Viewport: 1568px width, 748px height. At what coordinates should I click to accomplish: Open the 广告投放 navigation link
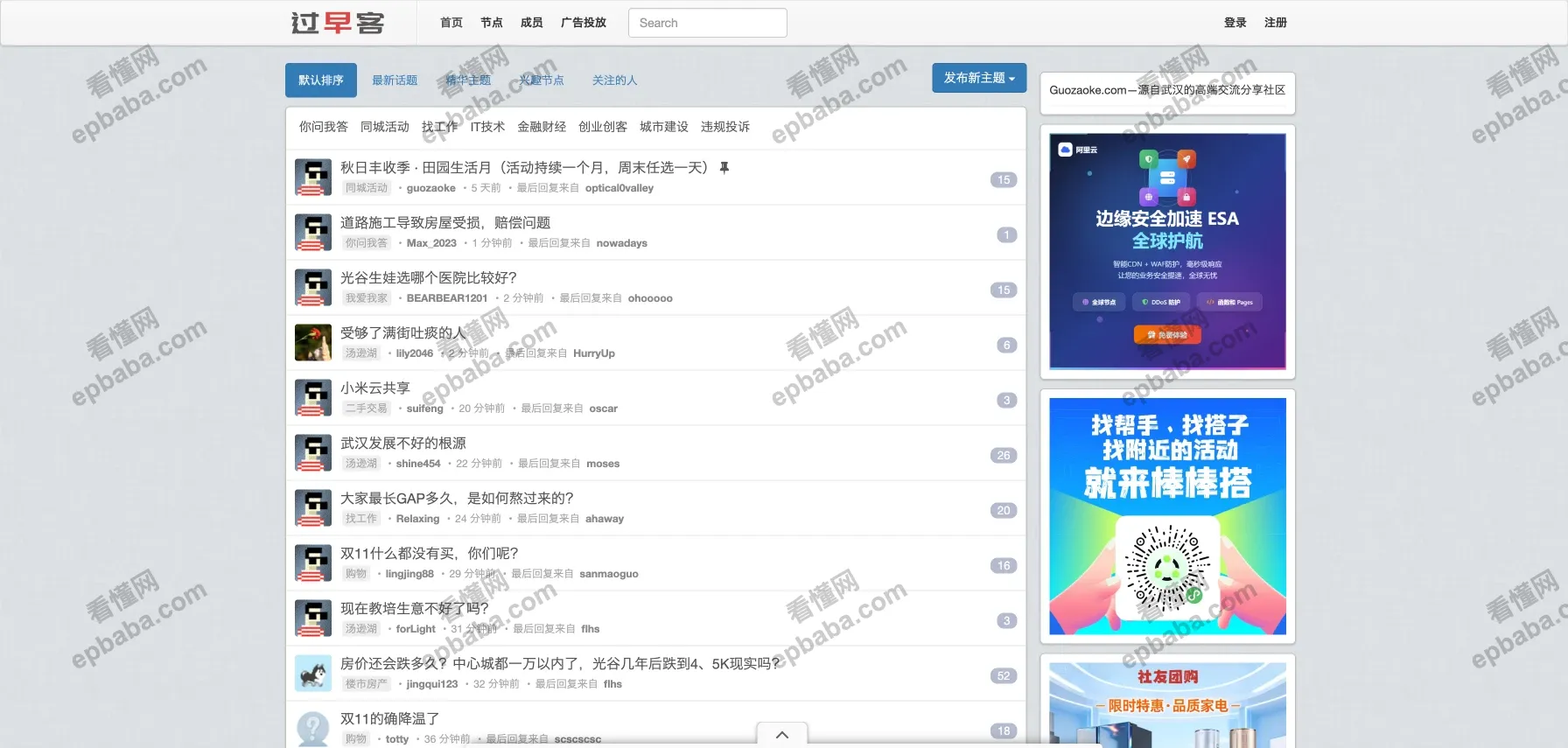click(x=584, y=23)
